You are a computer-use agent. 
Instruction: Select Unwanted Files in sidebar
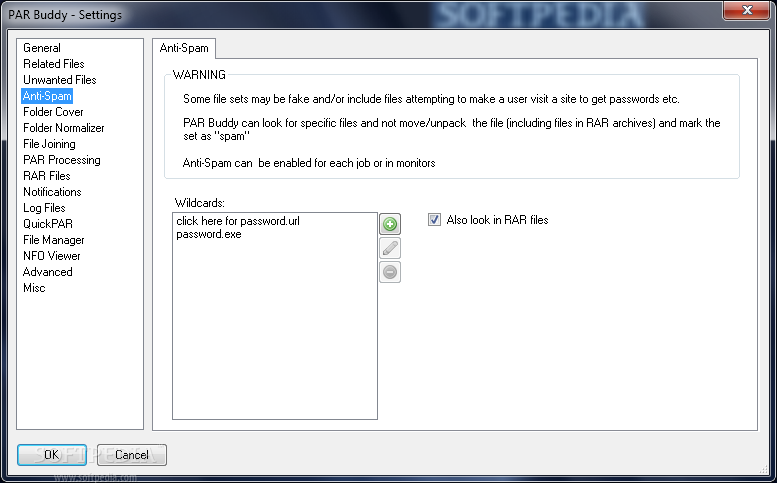(59, 80)
